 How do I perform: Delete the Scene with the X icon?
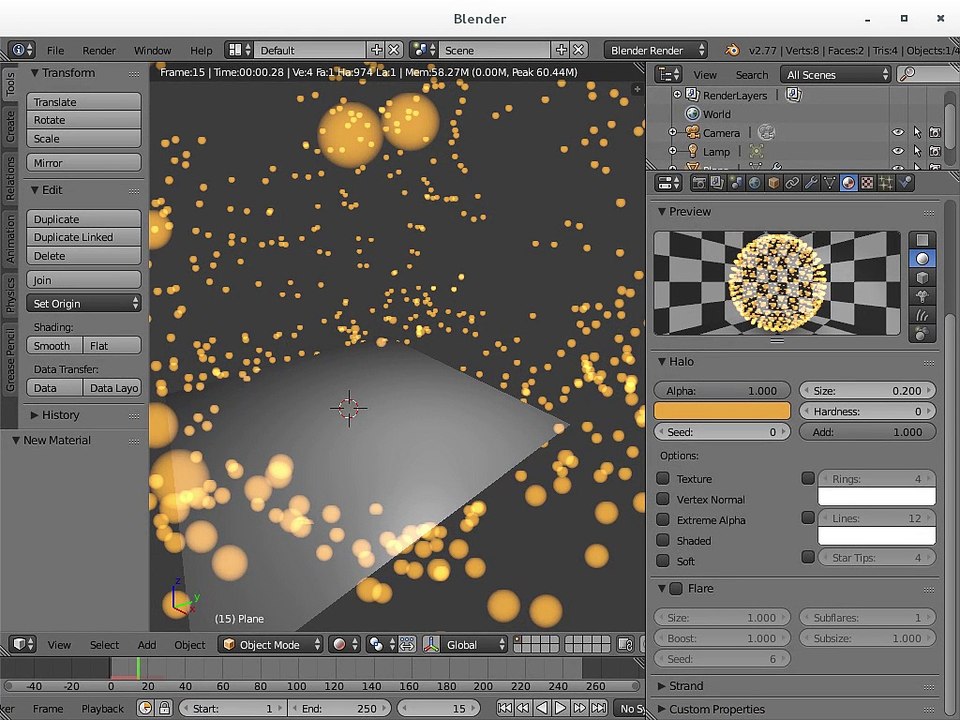[579, 50]
